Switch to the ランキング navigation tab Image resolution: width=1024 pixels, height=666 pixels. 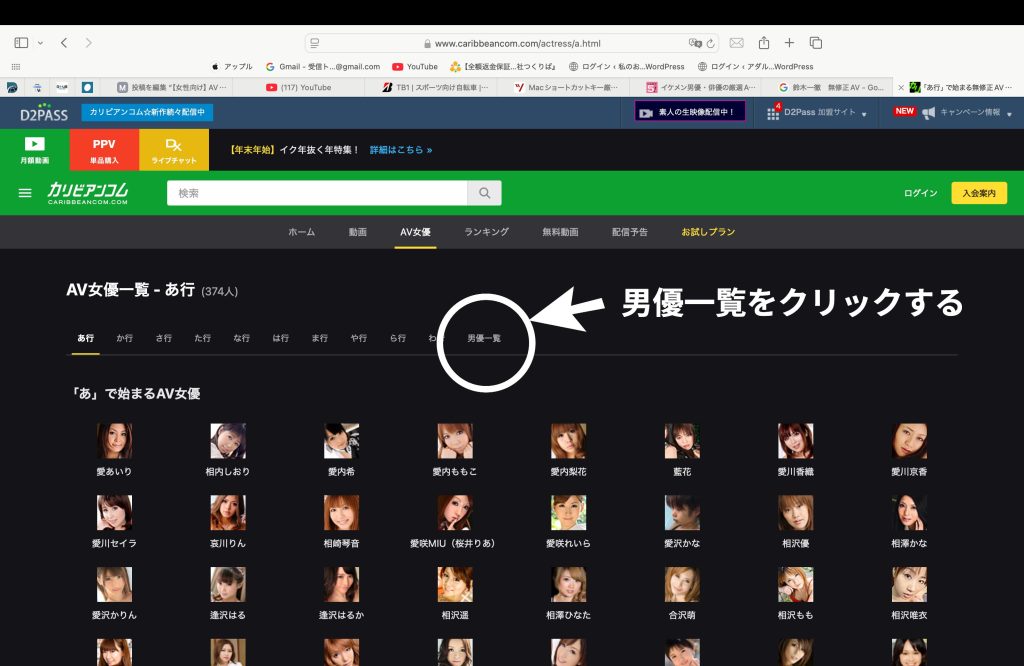[x=486, y=232]
